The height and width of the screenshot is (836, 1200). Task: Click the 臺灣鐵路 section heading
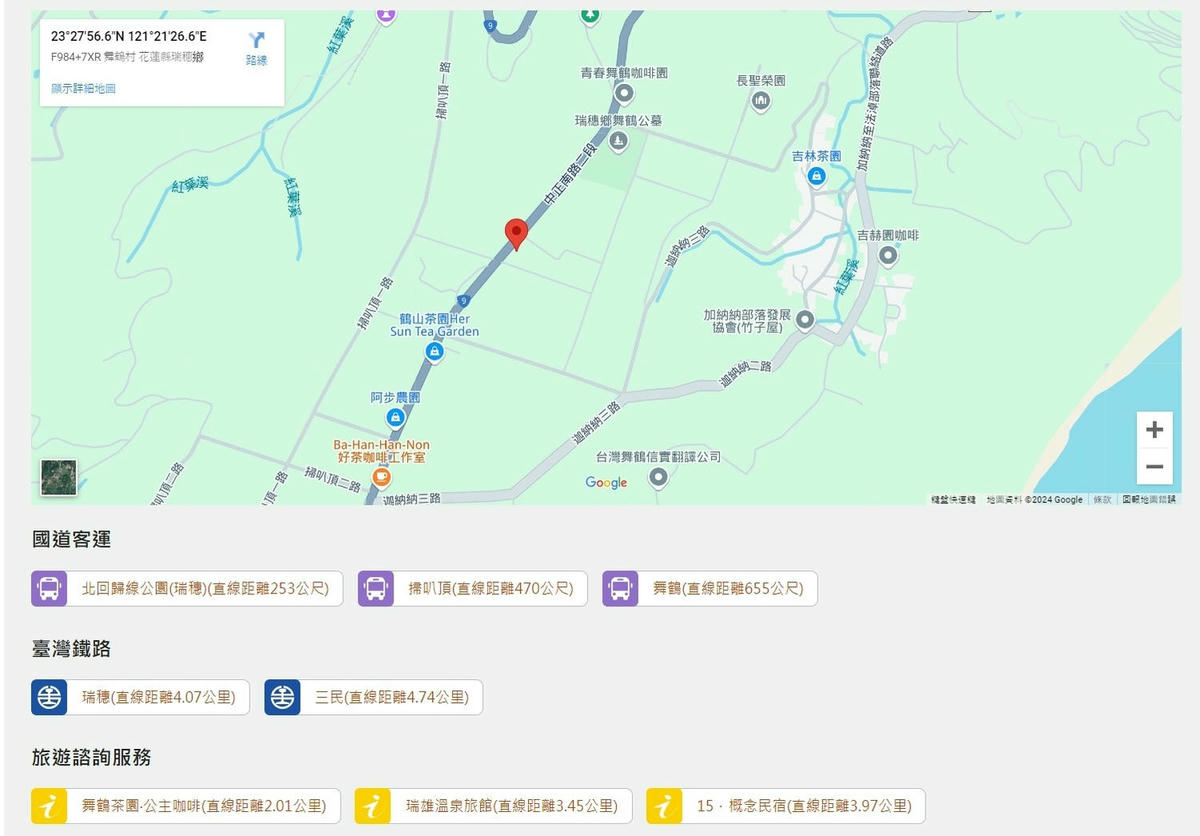point(71,649)
